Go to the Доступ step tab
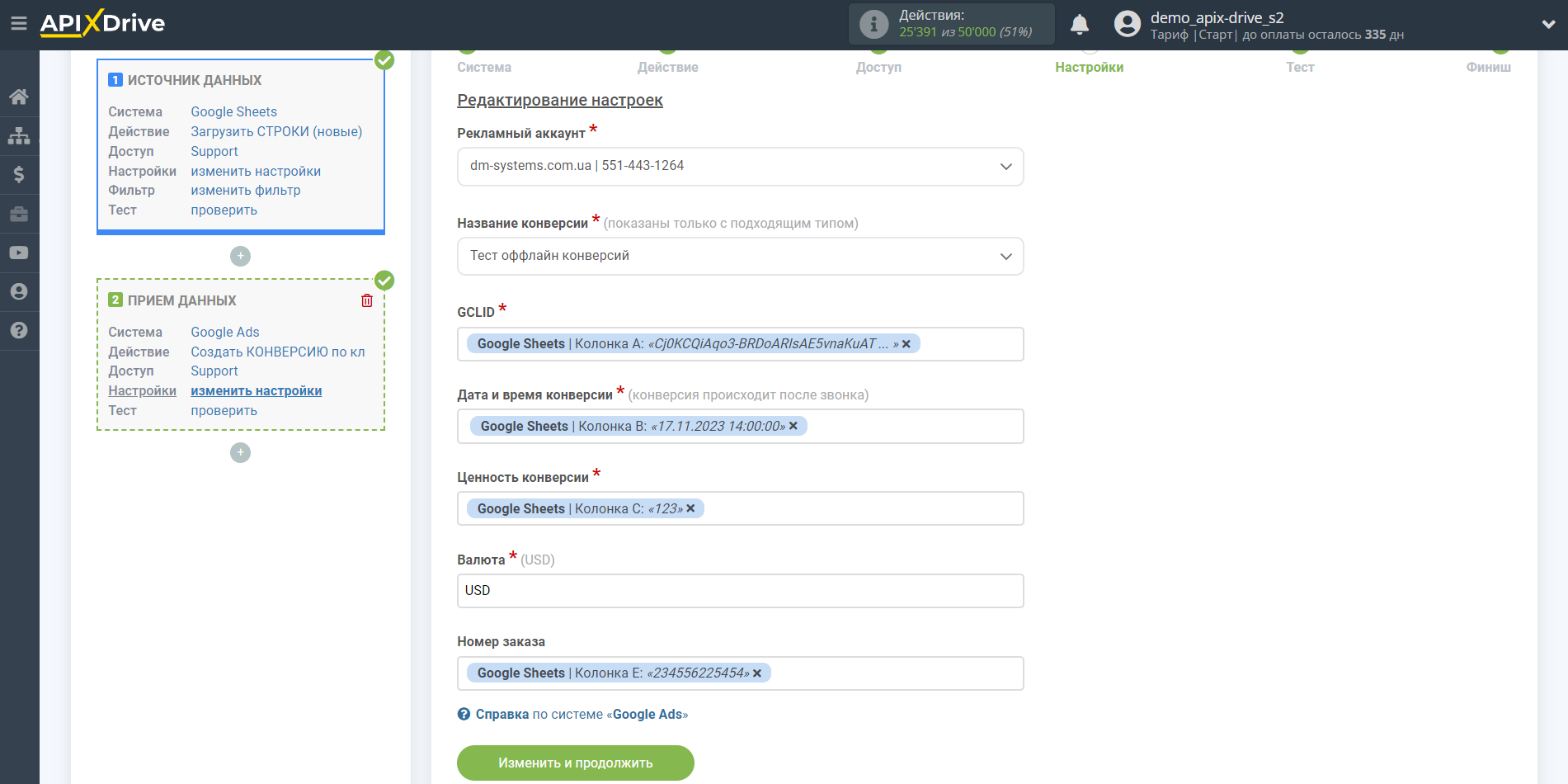This screenshot has width=1568, height=784. (878, 67)
